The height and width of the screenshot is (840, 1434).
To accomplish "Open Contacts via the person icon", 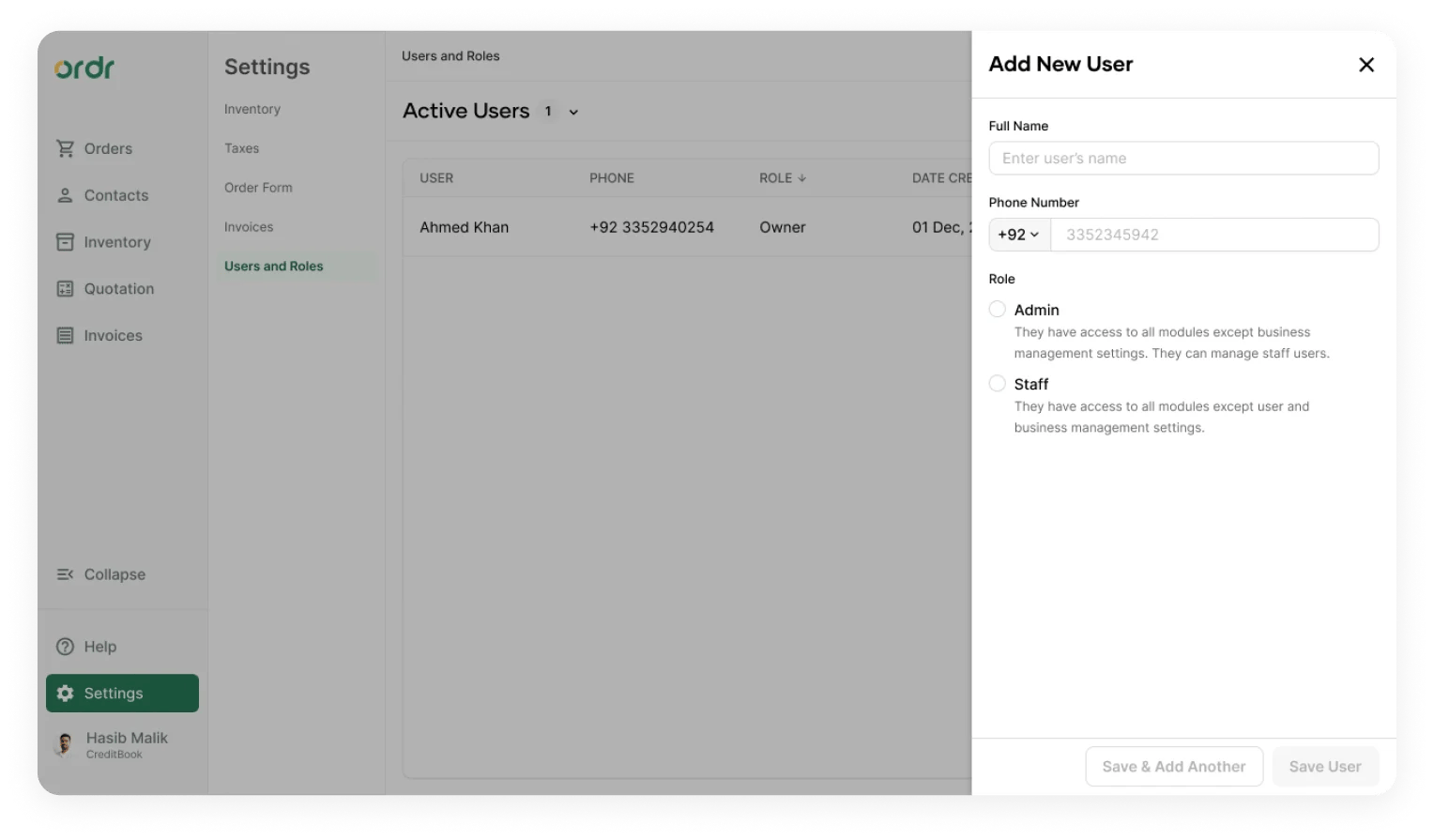I will (x=65, y=195).
